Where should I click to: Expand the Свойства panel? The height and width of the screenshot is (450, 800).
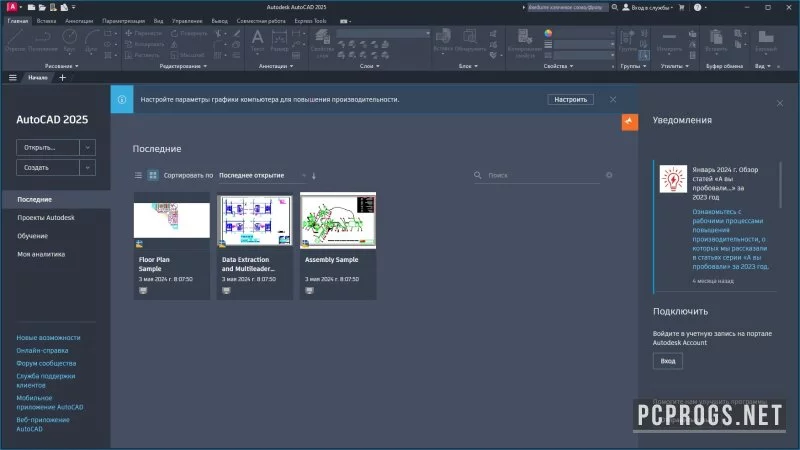click(x=558, y=66)
